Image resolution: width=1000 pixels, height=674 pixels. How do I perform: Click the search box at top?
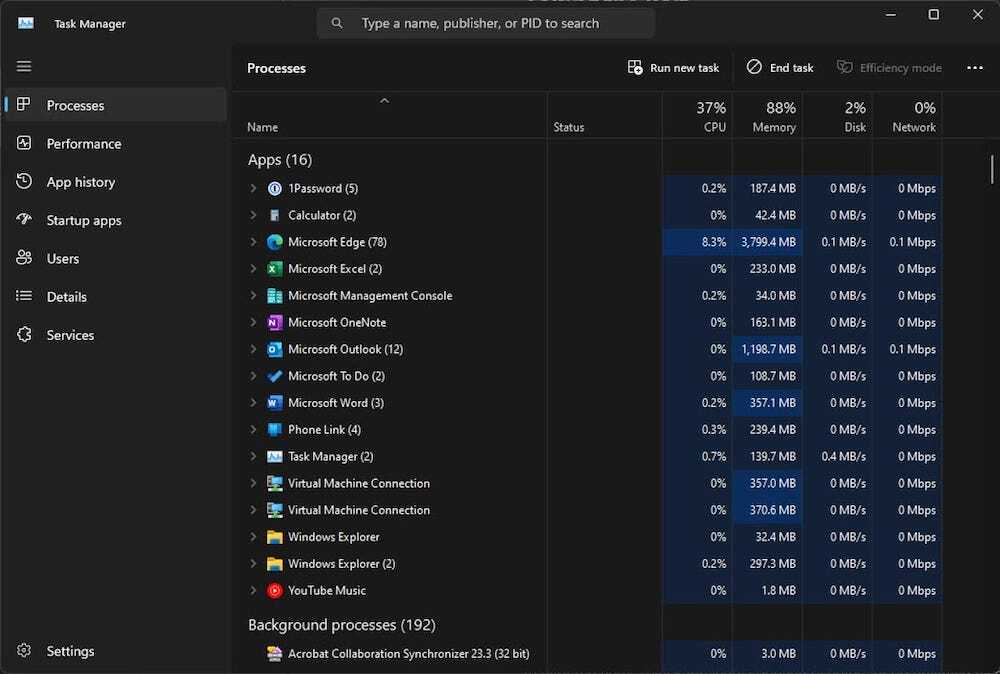pos(486,23)
